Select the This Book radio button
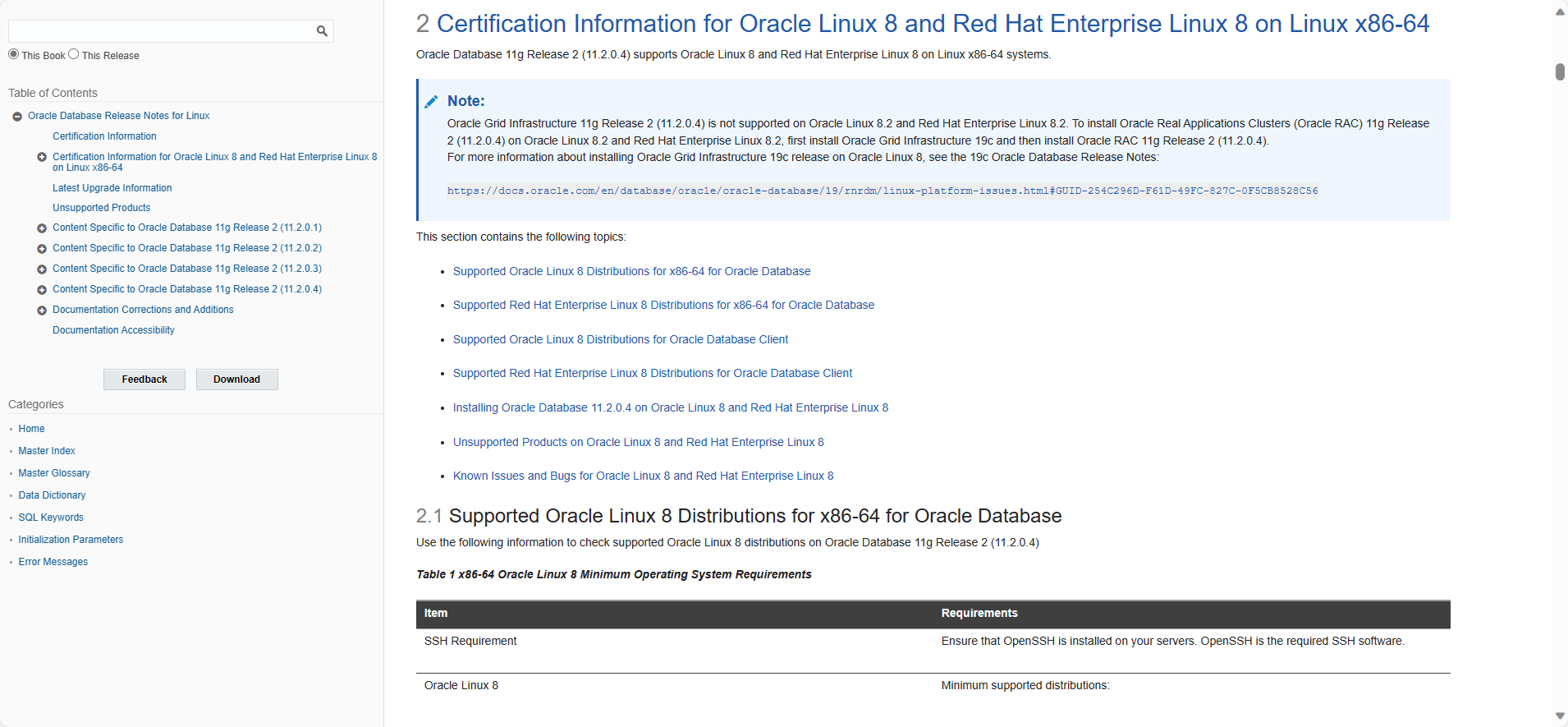 [x=14, y=54]
